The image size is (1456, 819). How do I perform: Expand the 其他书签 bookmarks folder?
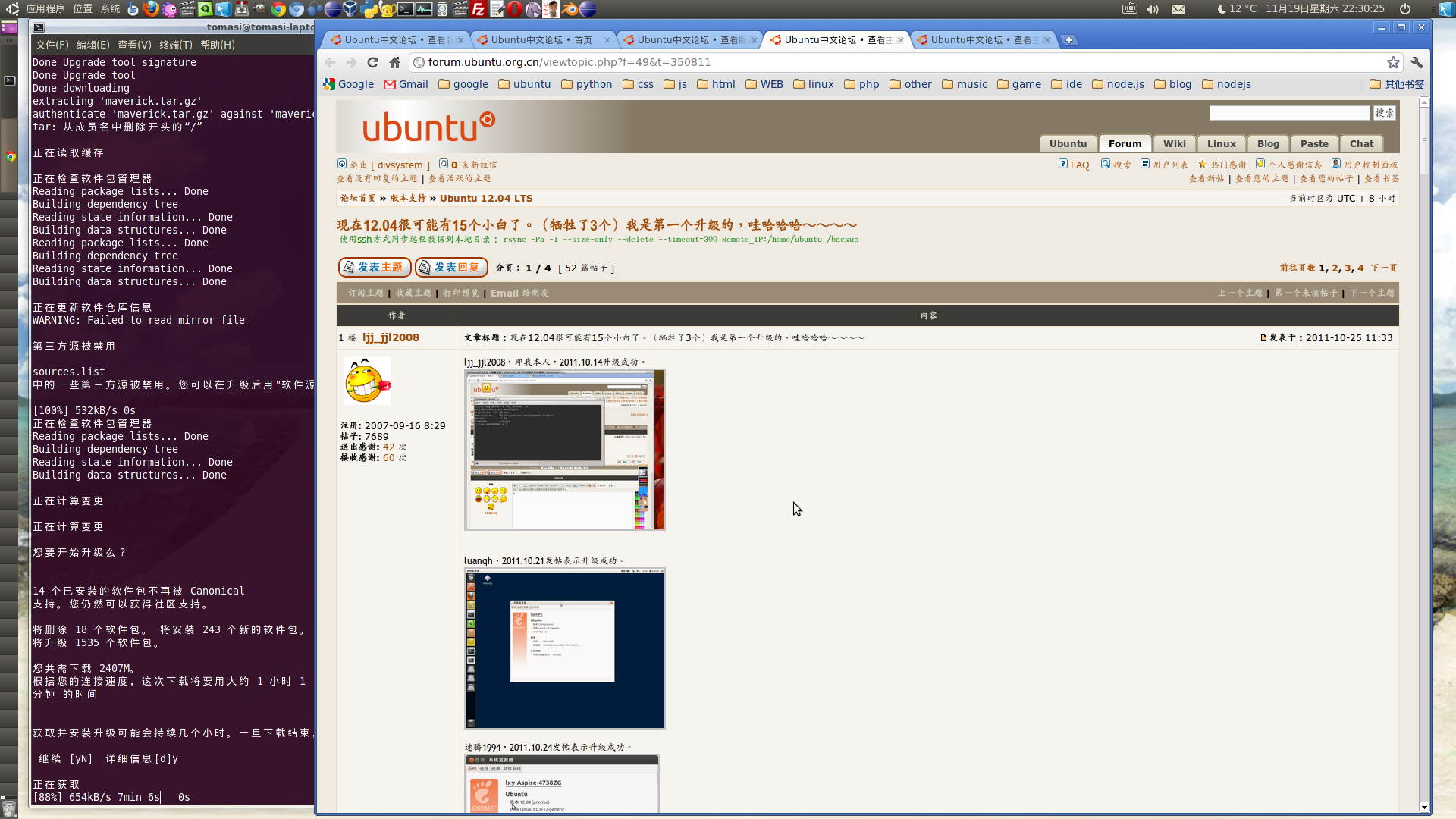coord(1397,84)
